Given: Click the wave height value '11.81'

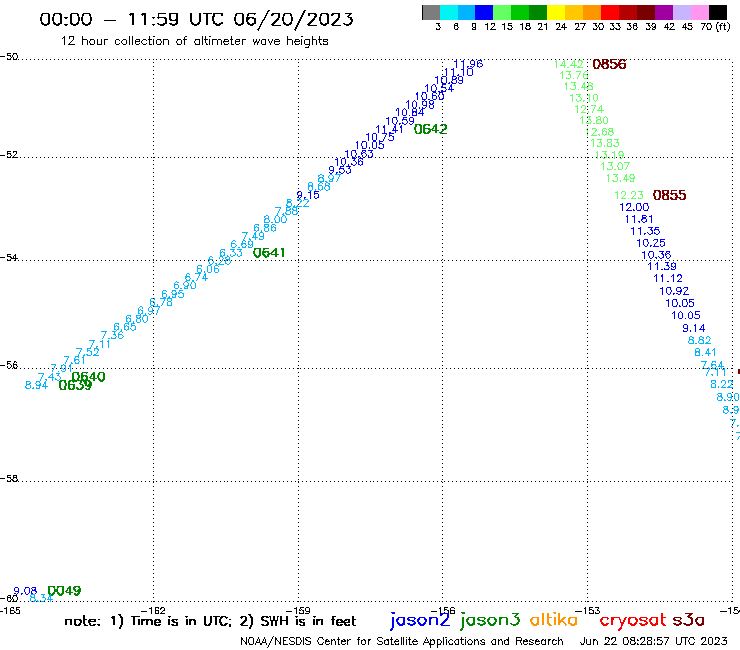Looking at the screenshot, I should click(639, 219).
